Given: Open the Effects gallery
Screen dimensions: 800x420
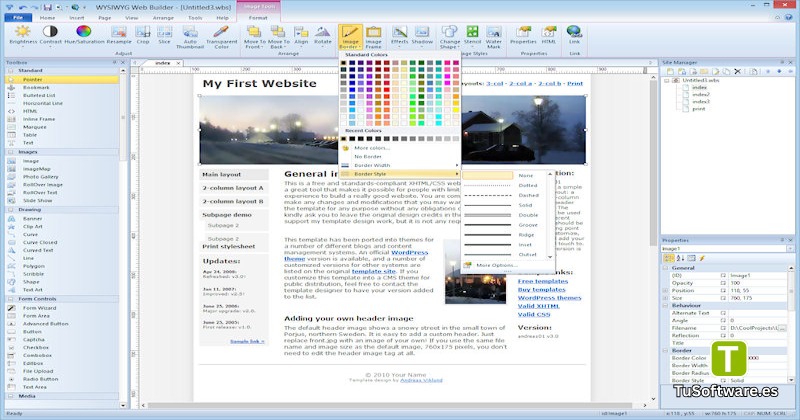Looking at the screenshot, I should click(x=399, y=36).
